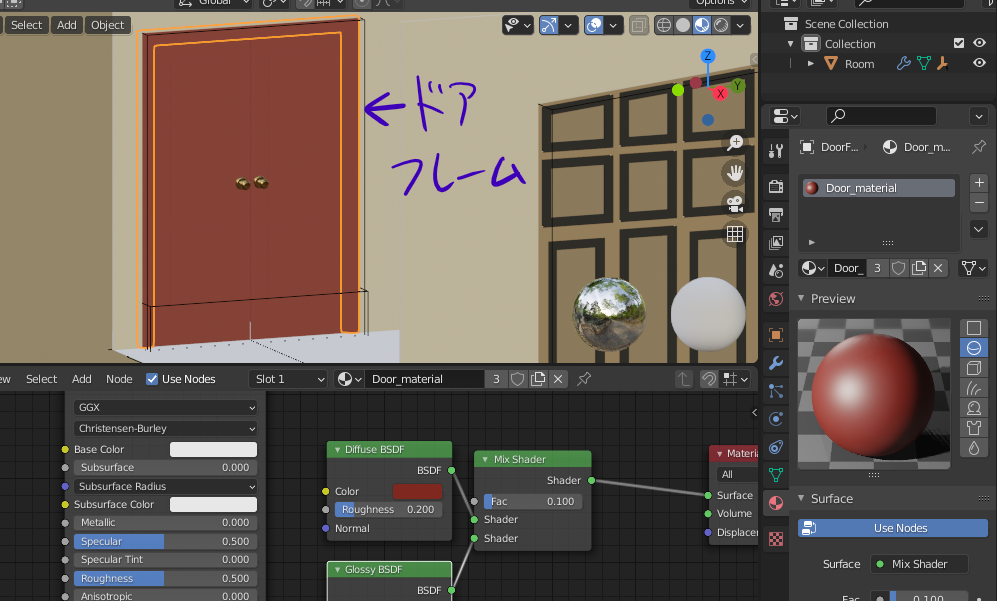The image size is (997, 601).
Task: Open the Modifier properties tab
Action: point(776,363)
